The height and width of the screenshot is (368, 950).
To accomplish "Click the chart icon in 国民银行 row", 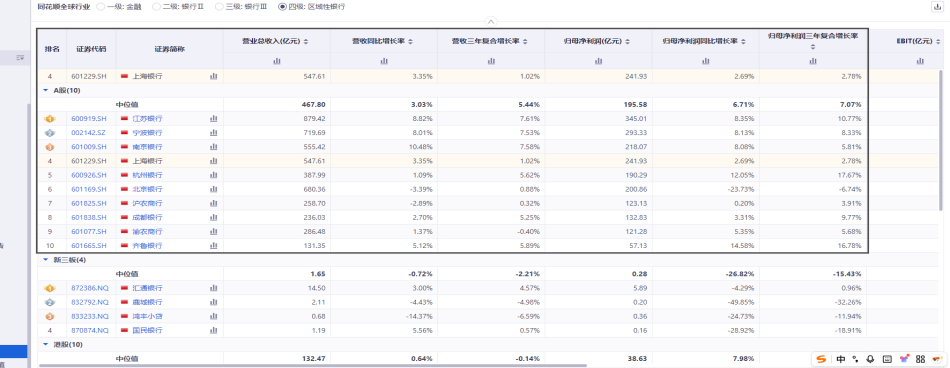I will 213,330.
